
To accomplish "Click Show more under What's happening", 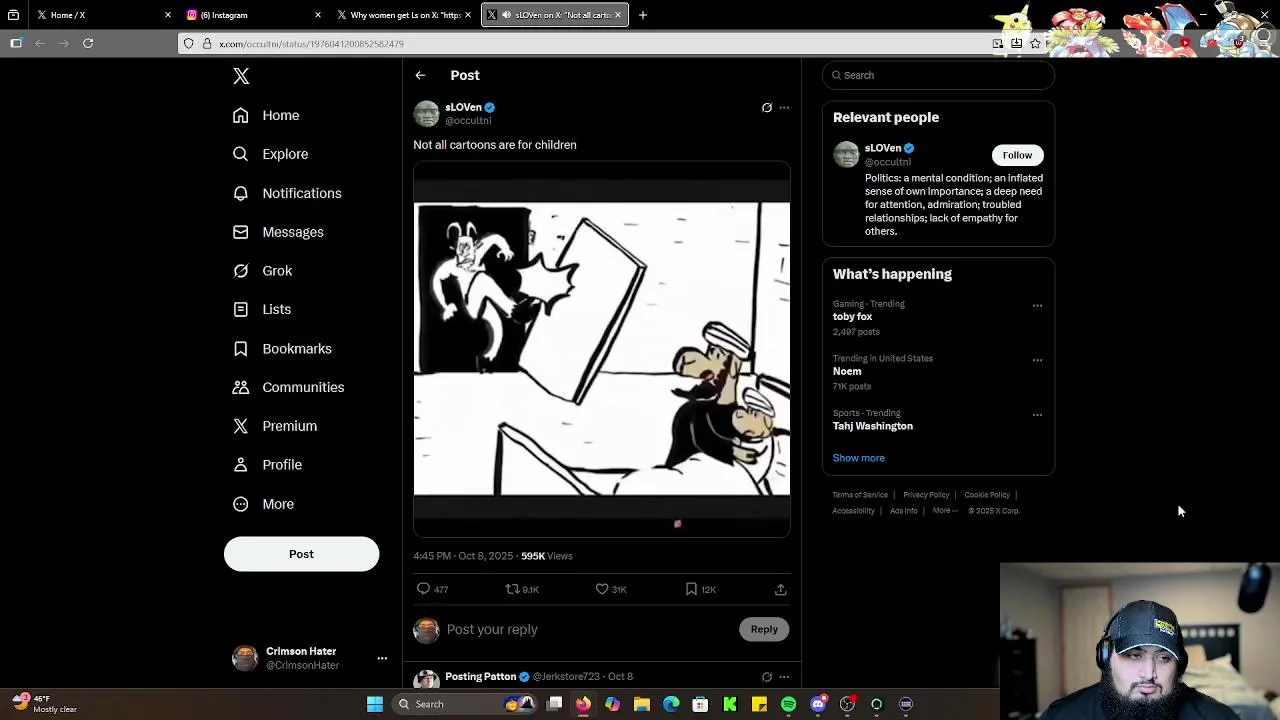I will (859, 458).
